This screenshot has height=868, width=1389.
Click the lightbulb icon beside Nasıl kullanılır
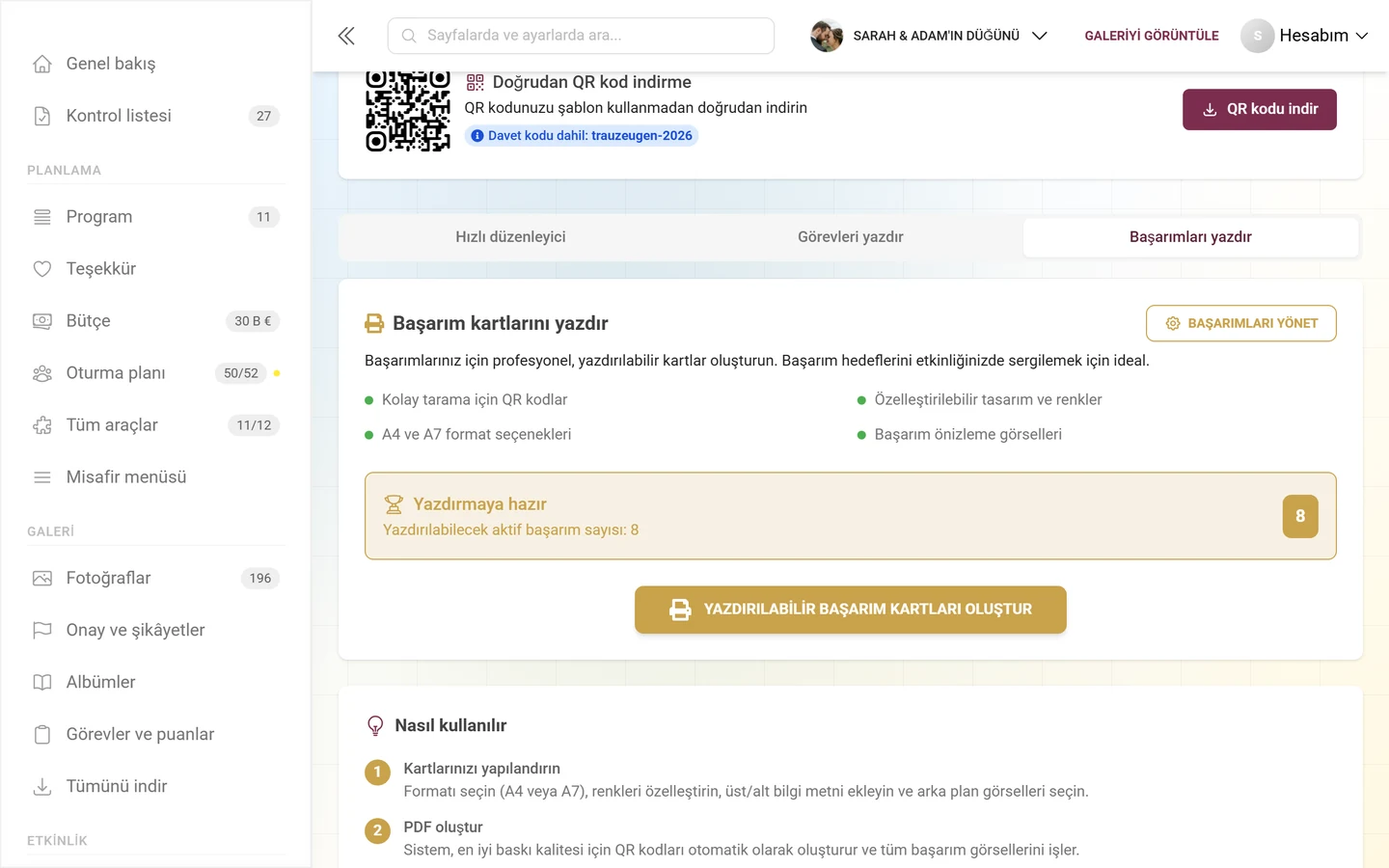[375, 726]
